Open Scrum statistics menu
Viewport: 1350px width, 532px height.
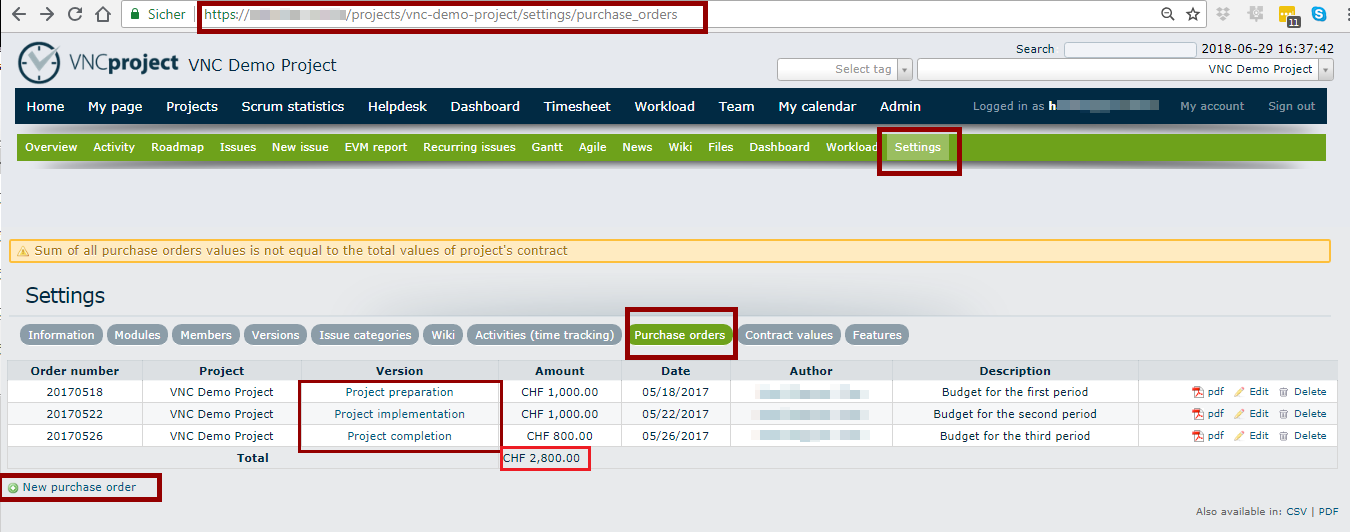pyautogui.click(x=292, y=106)
